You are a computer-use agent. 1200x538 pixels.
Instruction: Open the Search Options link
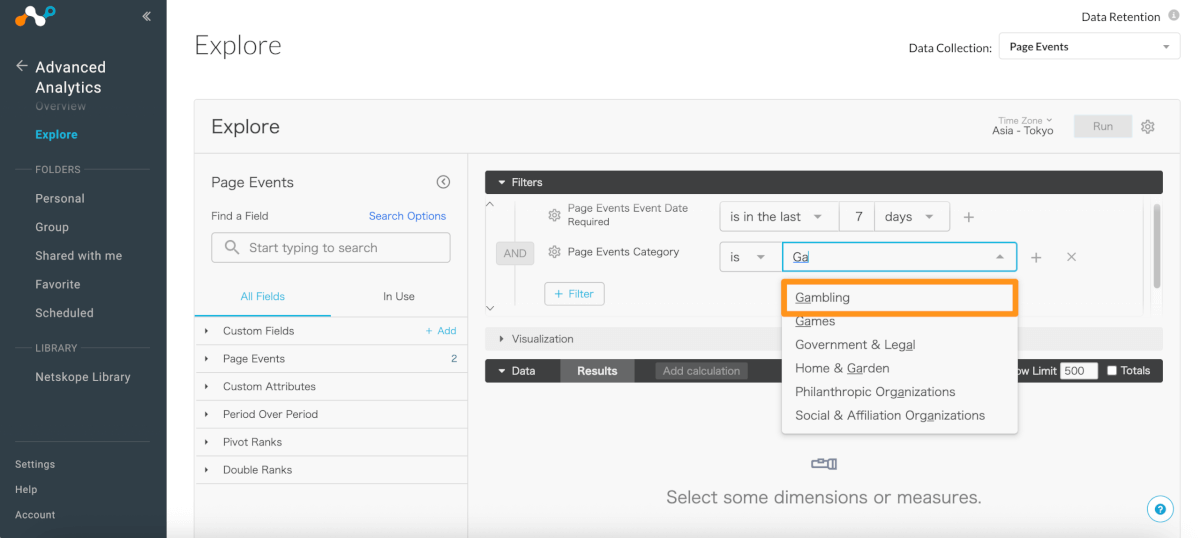(407, 216)
